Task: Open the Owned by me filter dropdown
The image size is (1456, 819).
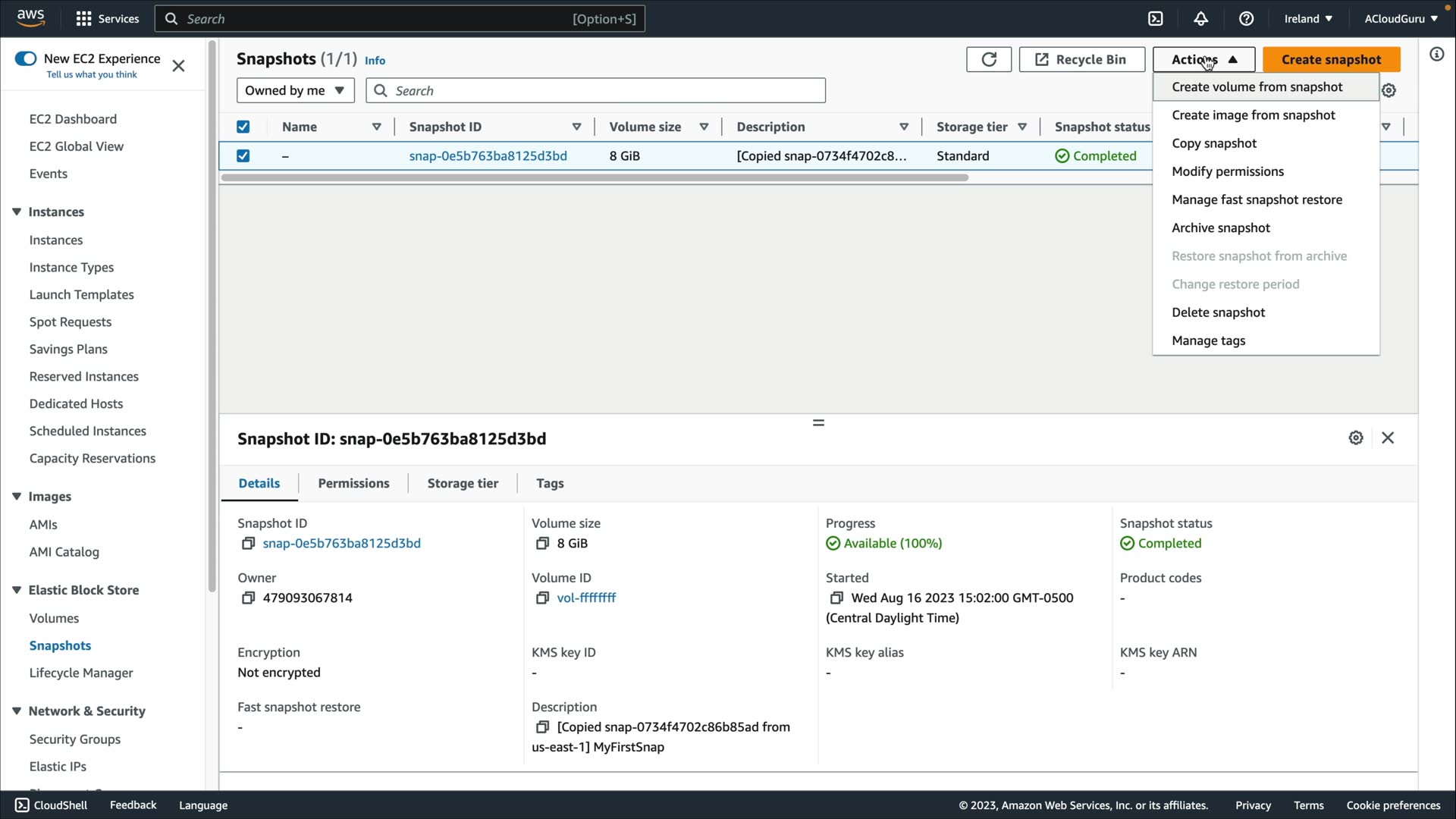Action: point(295,91)
